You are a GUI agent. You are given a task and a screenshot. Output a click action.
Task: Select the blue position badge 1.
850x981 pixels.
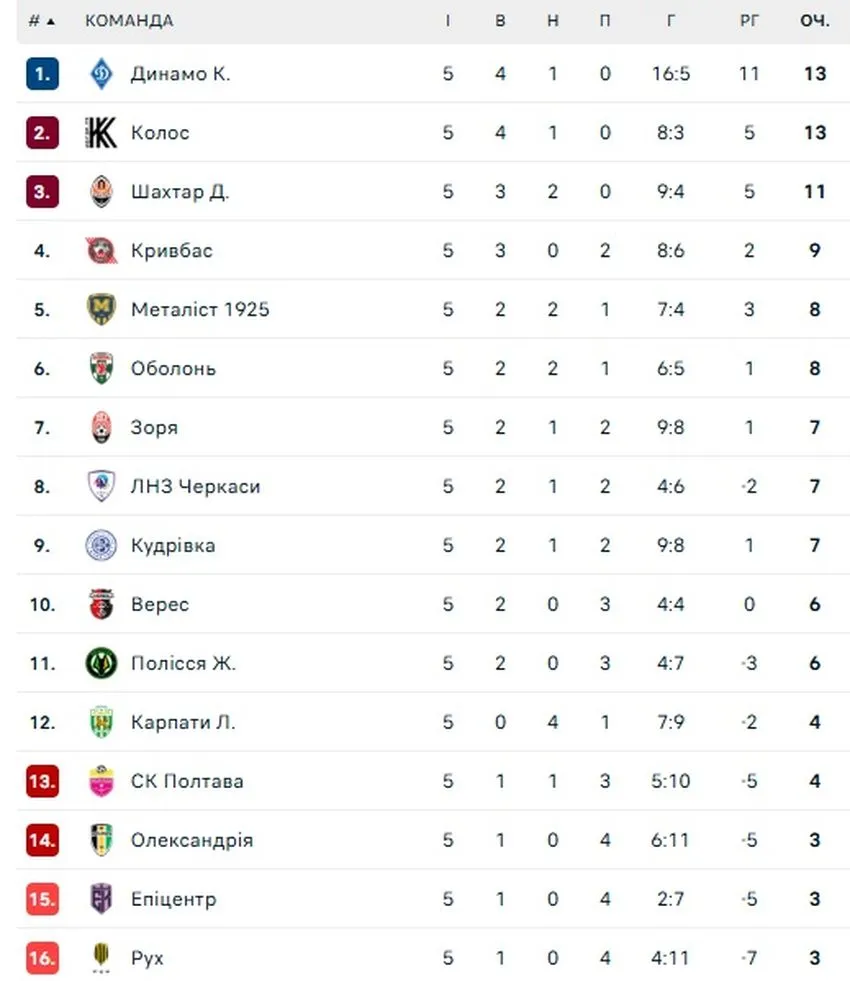coord(43,74)
